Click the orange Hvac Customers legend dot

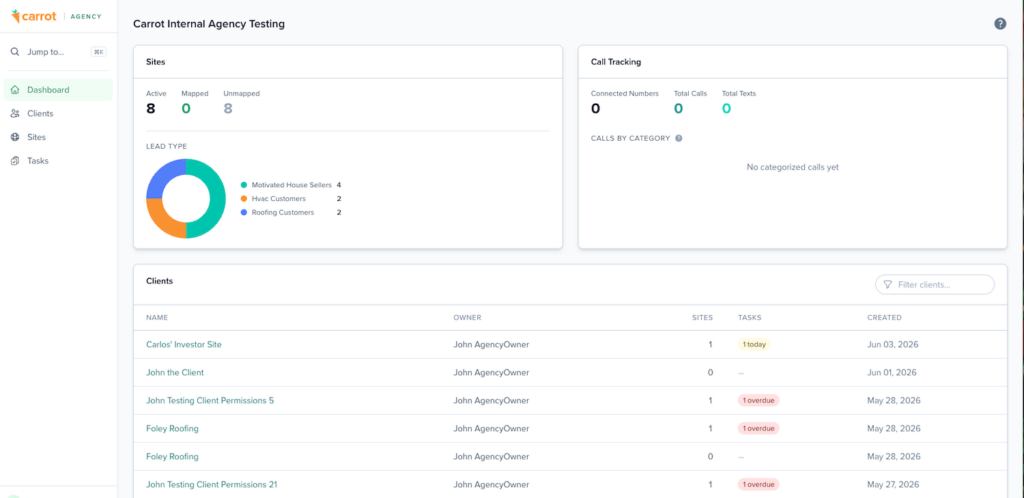coord(244,199)
